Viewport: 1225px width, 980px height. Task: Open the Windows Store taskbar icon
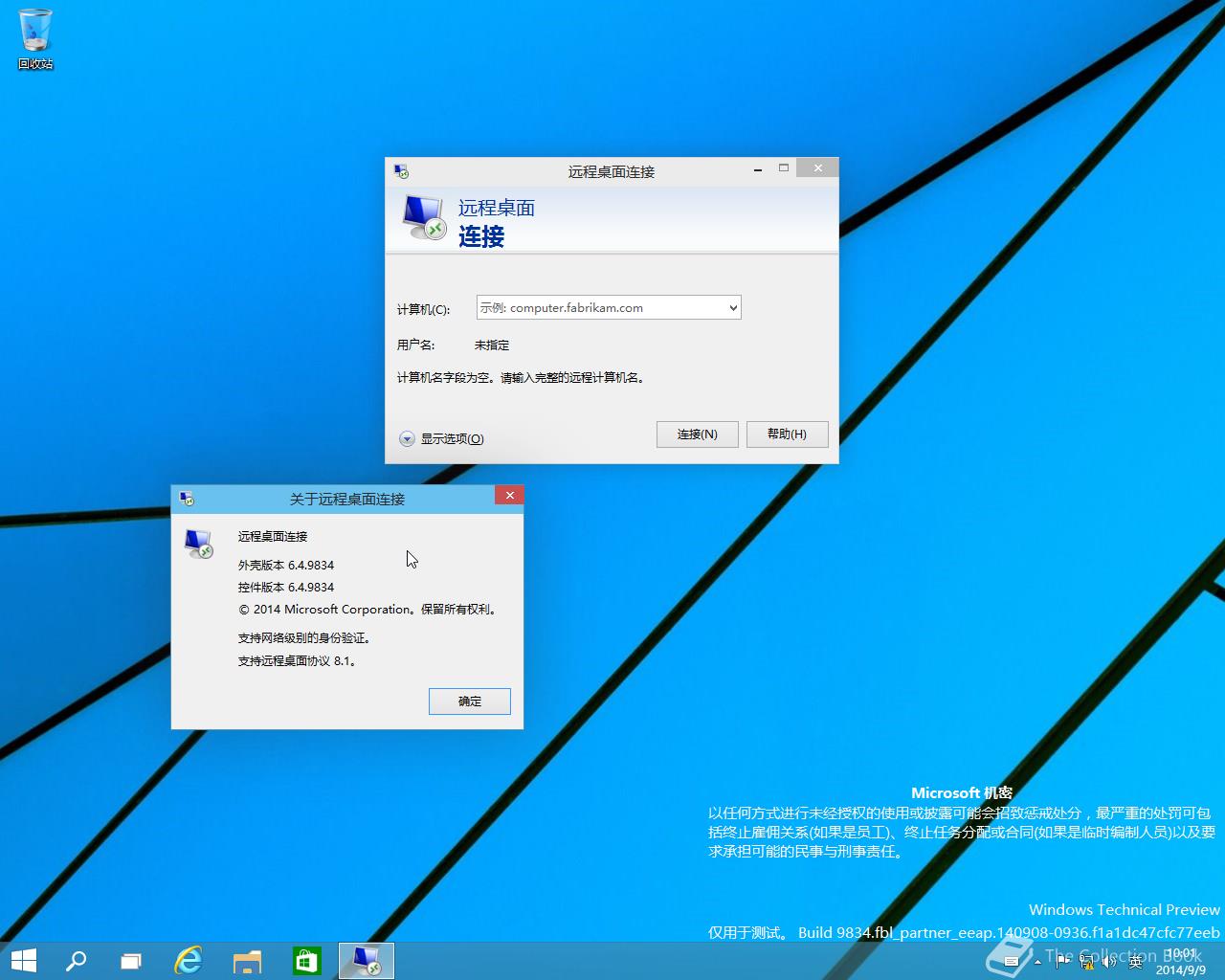307,961
